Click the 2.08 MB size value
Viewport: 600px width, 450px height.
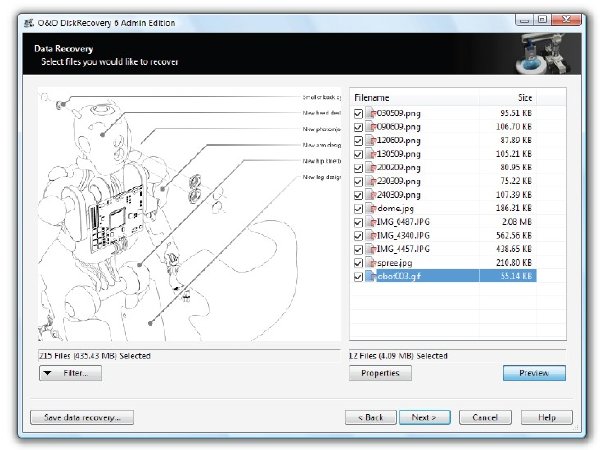pos(517,222)
